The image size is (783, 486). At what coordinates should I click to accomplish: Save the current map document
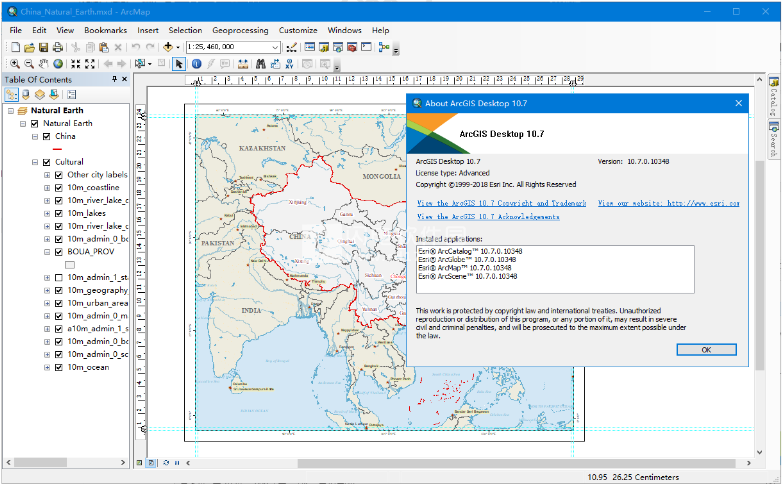[43, 47]
